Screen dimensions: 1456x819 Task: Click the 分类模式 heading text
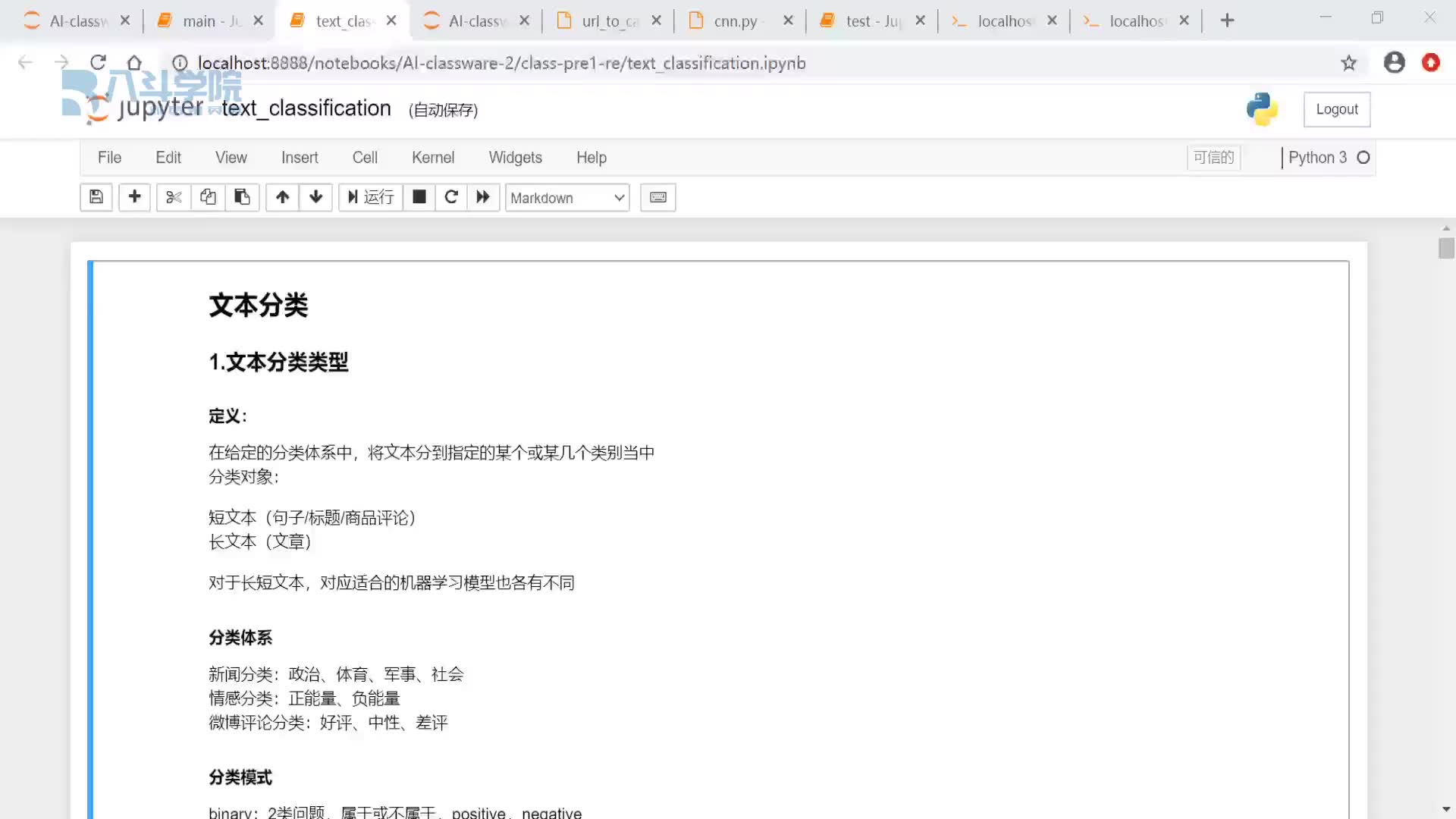(x=240, y=777)
